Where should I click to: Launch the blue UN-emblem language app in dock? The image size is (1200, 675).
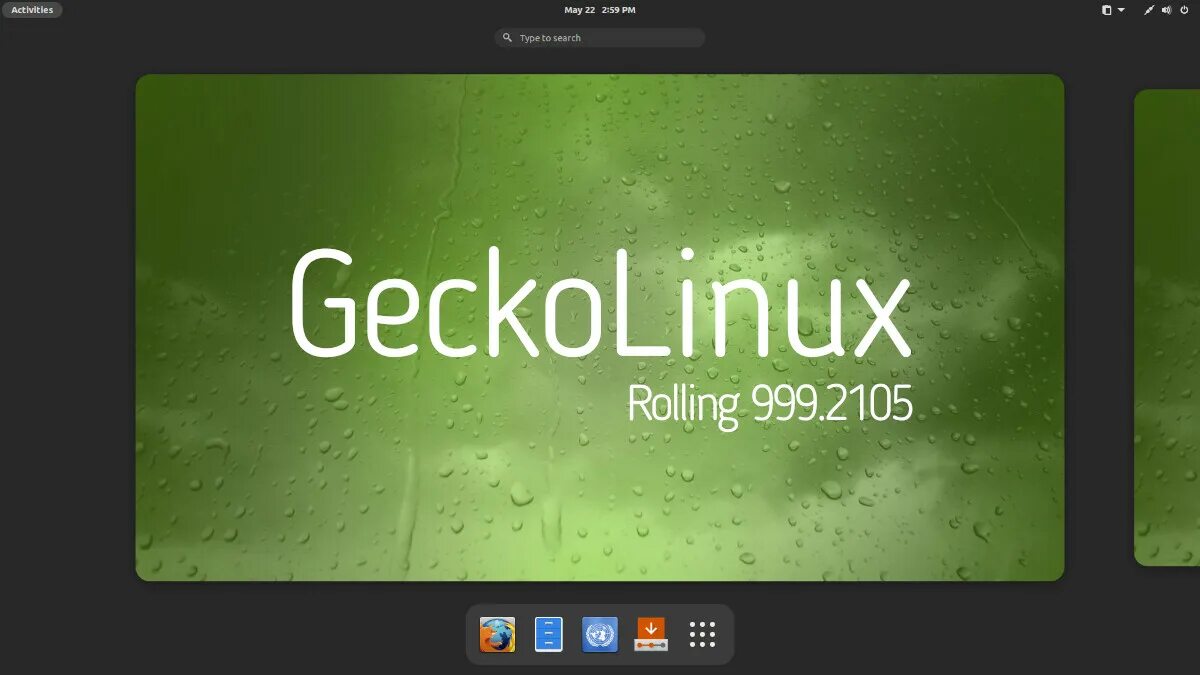point(600,634)
